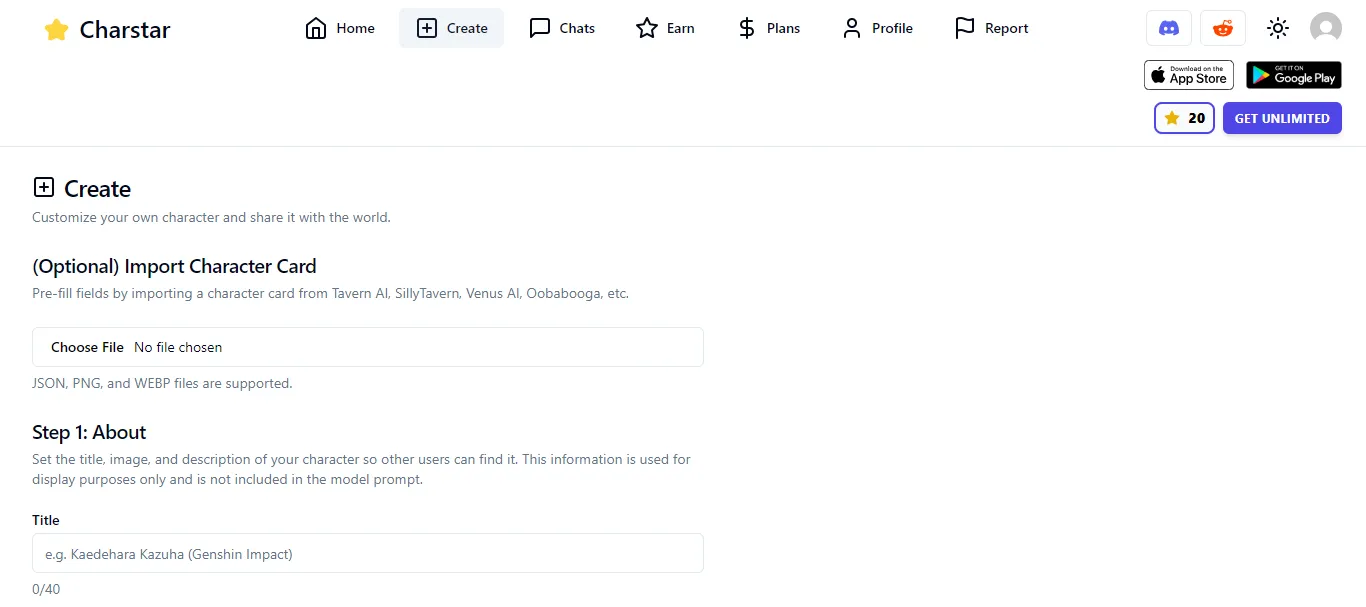This screenshot has width=1366, height=607.
Task: Toggle light/dark theme sun icon
Action: 1277,28
